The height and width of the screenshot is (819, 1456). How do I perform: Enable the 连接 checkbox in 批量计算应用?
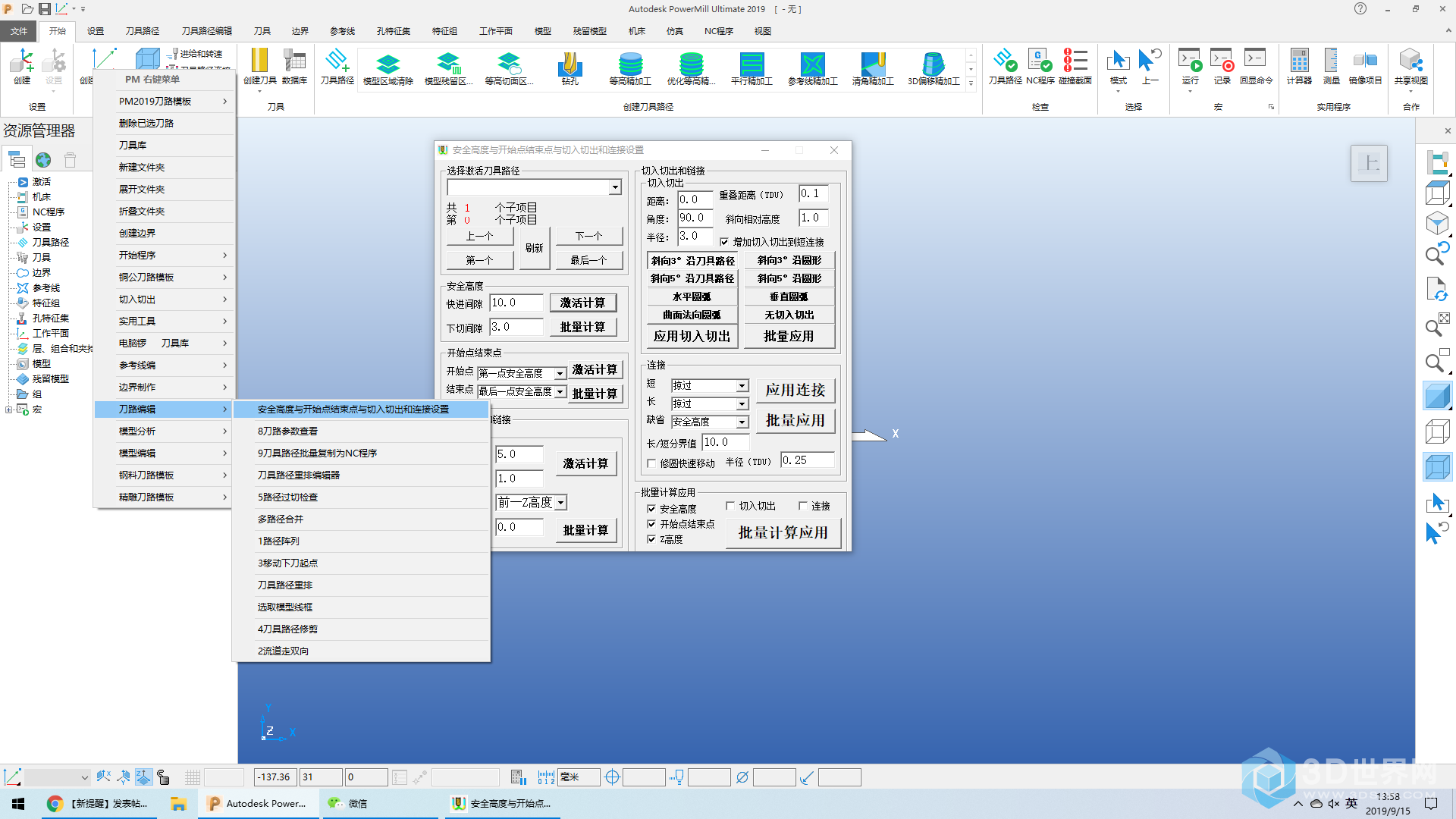(x=803, y=506)
